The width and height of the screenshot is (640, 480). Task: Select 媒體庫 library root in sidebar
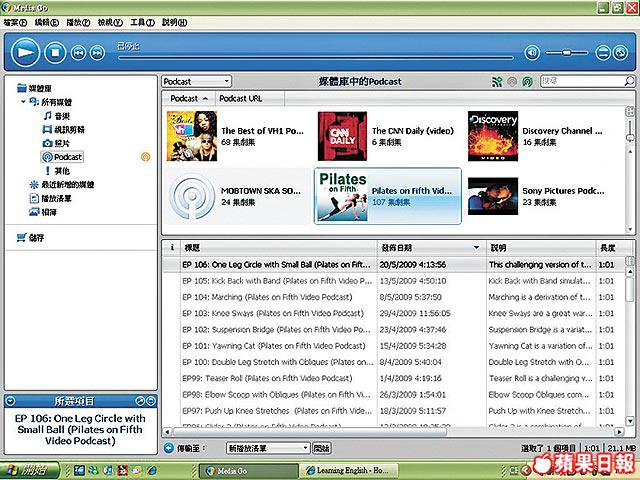click(34, 88)
